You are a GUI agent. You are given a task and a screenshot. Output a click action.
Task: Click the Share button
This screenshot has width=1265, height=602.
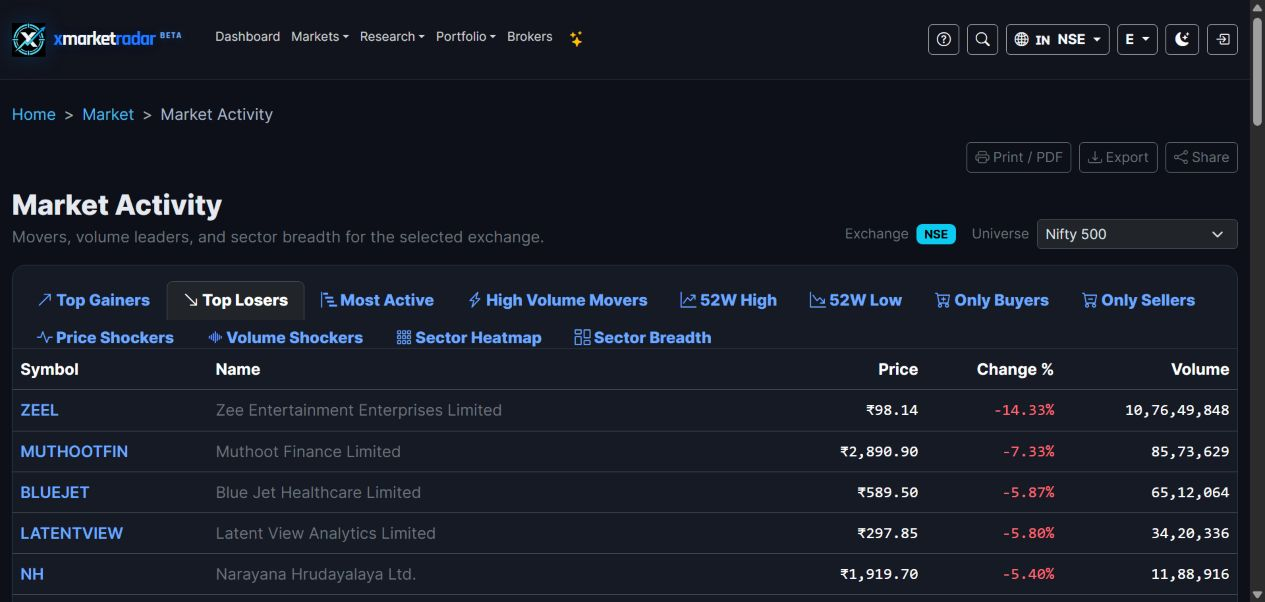tap(1201, 157)
